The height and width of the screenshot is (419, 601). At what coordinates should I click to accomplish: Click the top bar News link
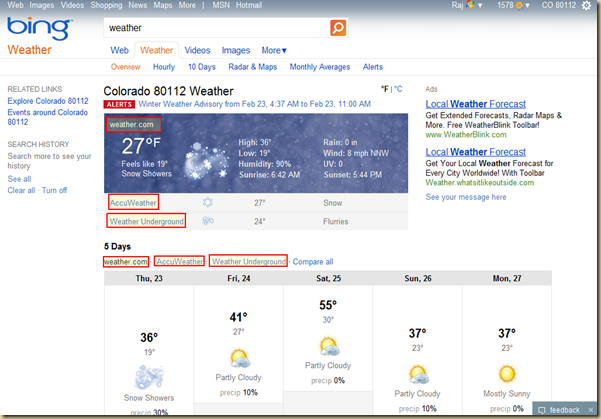click(138, 5)
